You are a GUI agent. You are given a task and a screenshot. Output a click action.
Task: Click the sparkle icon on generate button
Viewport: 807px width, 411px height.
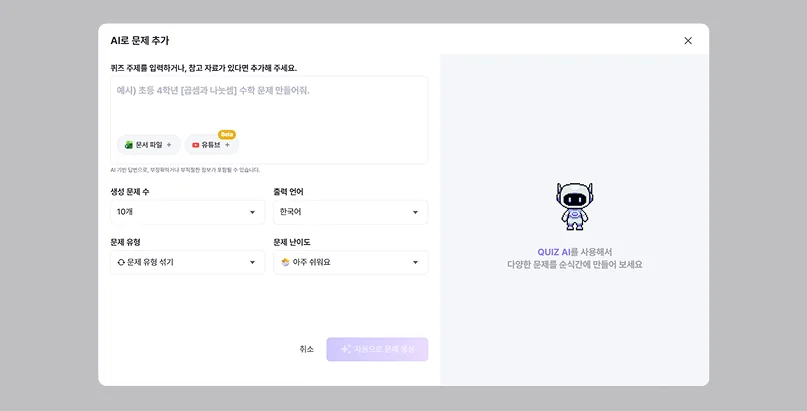click(x=346, y=349)
